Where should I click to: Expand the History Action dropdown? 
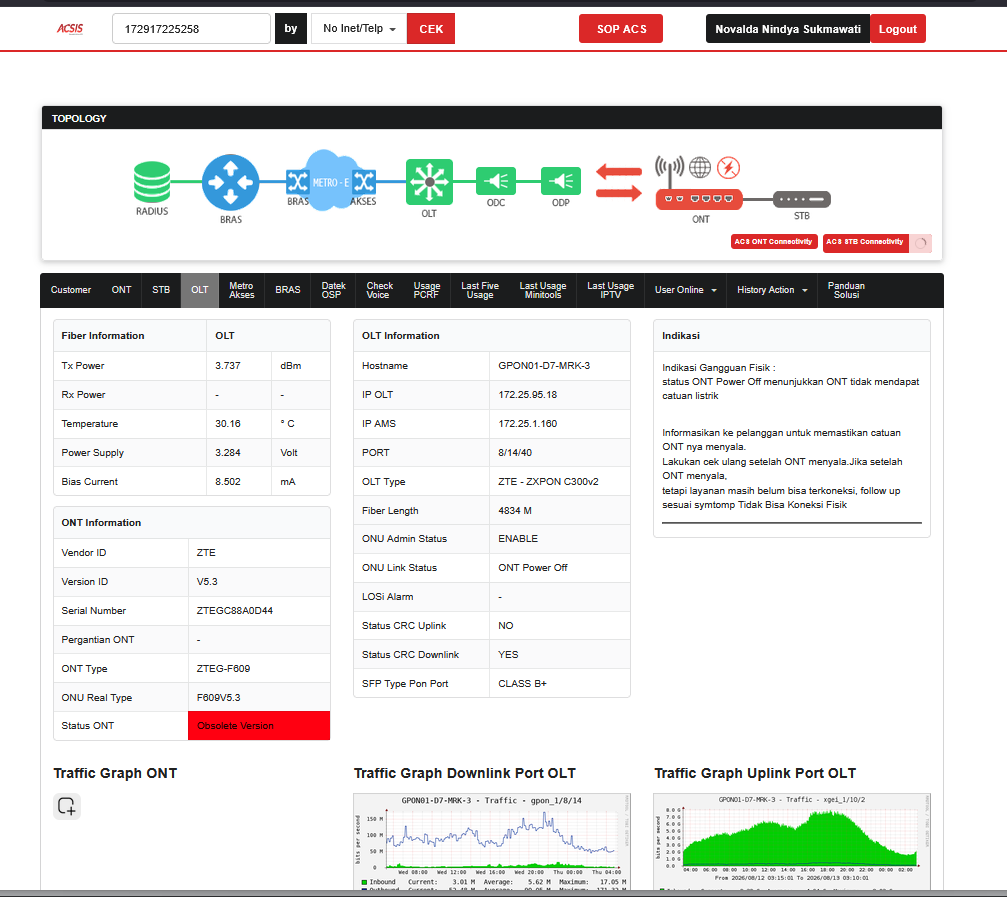click(772, 290)
